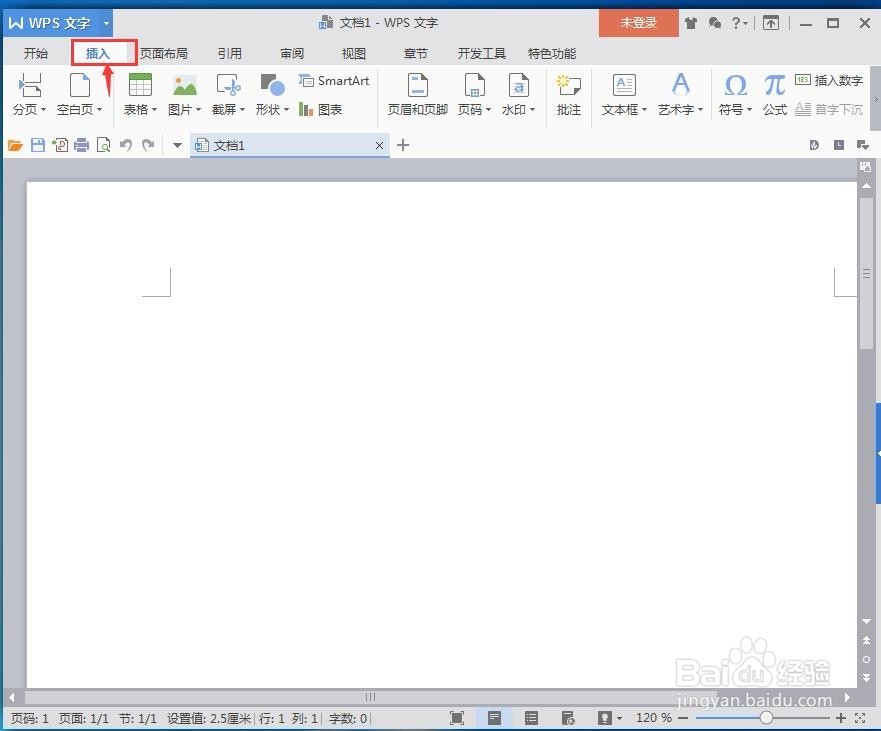Toggle full screen view in status bar
This screenshot has height=731, width=881.
pyautogui.click(x=457, y=718)
